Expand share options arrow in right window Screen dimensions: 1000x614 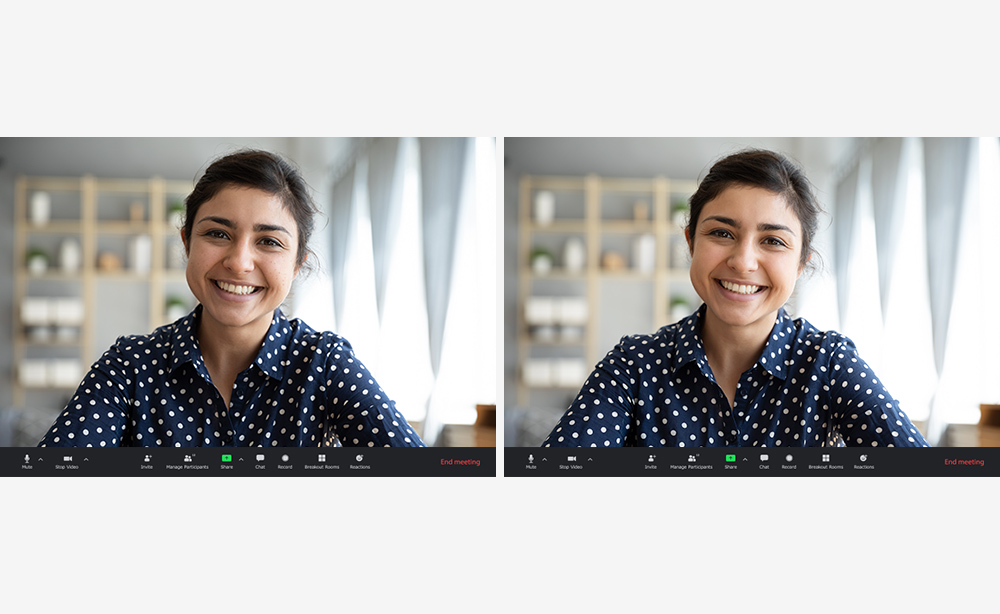[745, 459]
